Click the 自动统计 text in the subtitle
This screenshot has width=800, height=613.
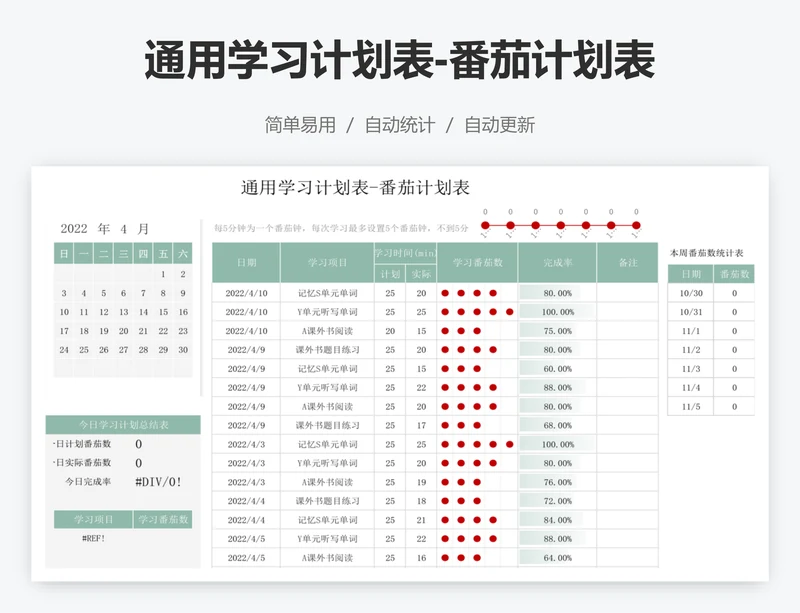pyautogui.click(x=399, y=125)
